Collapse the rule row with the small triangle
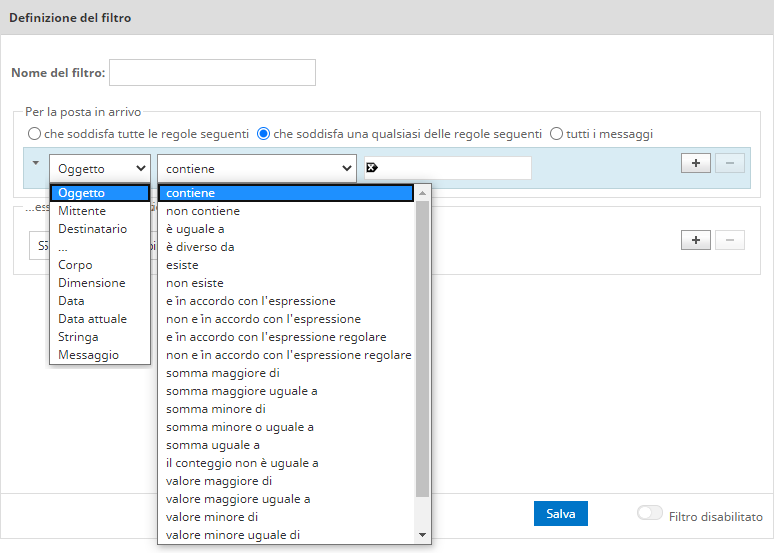This screenshot has width=775, height=553. coord(36,163)
